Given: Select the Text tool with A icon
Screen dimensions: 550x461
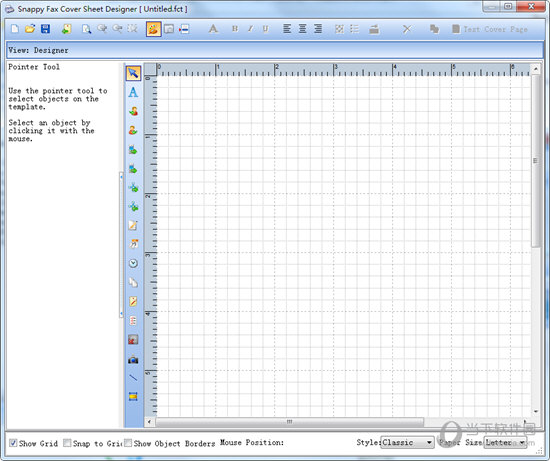Looking at the screenshot, I should tap(133, 92).
